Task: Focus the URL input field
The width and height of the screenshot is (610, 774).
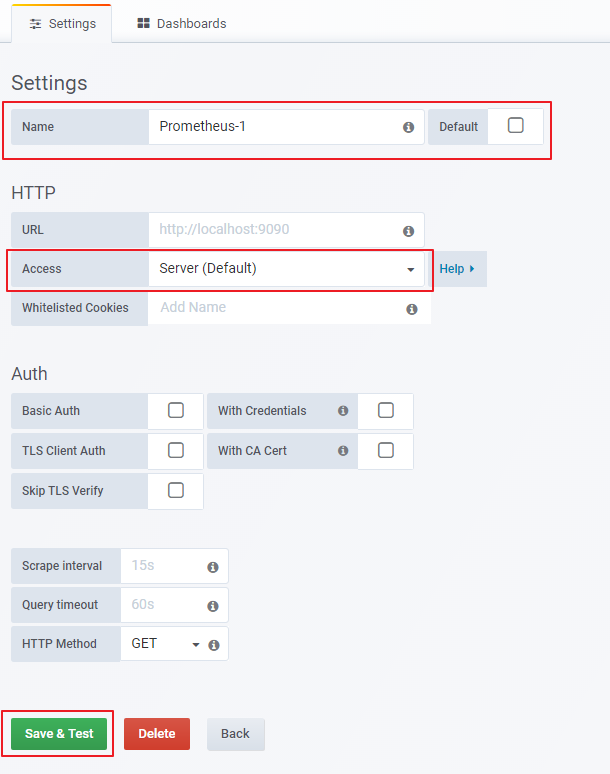Action: coord(286,230)
